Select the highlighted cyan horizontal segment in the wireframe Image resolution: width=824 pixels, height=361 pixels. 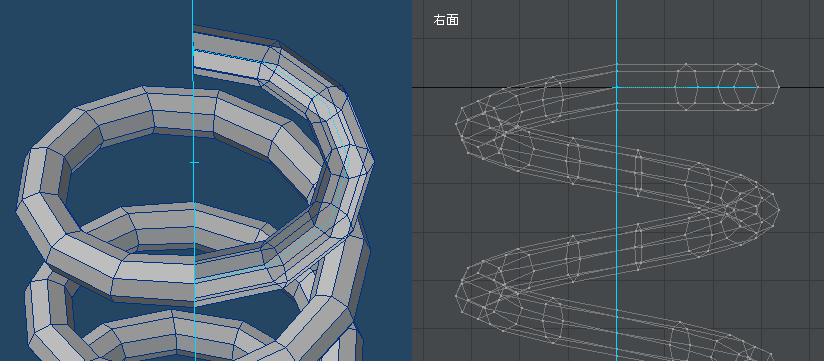click(686, 87)
